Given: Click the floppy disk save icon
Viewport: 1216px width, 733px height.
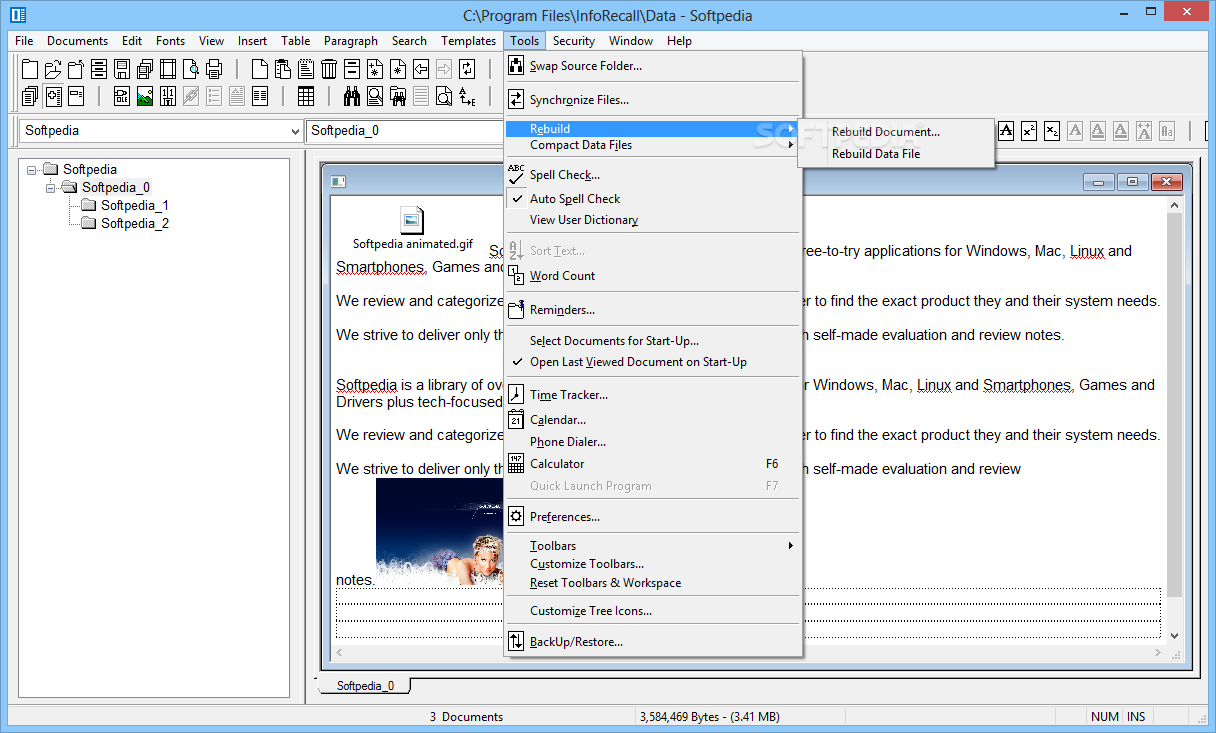Looking at the screenshot, I should point(122,69).
